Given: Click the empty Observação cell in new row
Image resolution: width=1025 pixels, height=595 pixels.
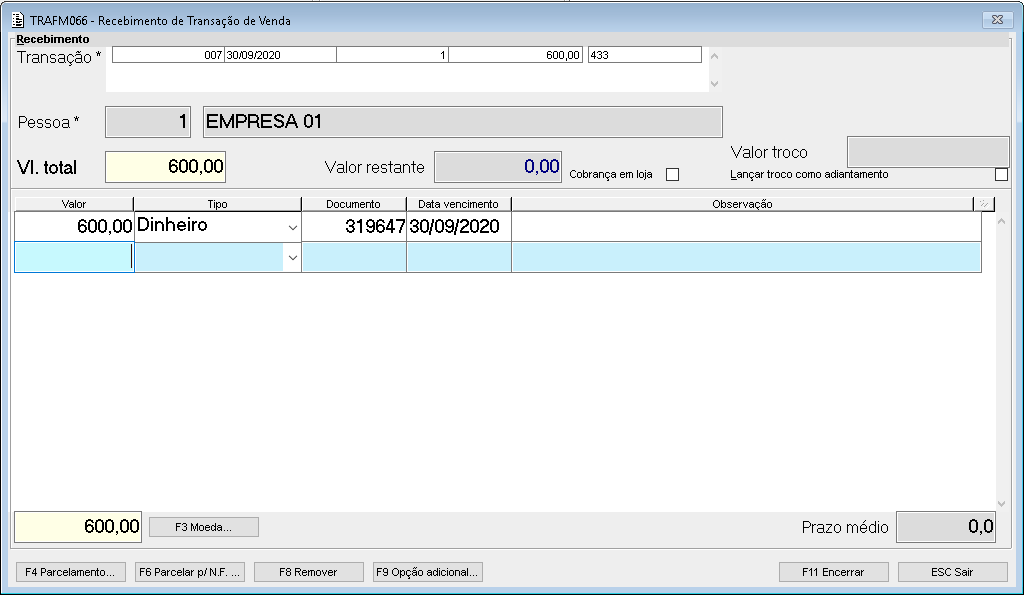Looking at the screenshot, I should [x=747, y=258].
